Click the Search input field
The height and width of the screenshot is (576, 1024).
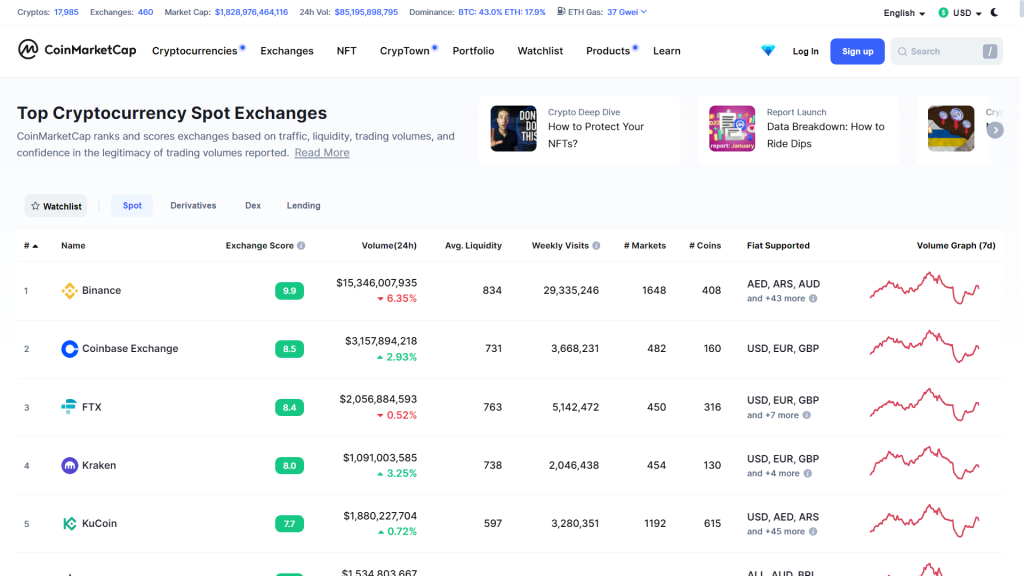pos(946,52)
